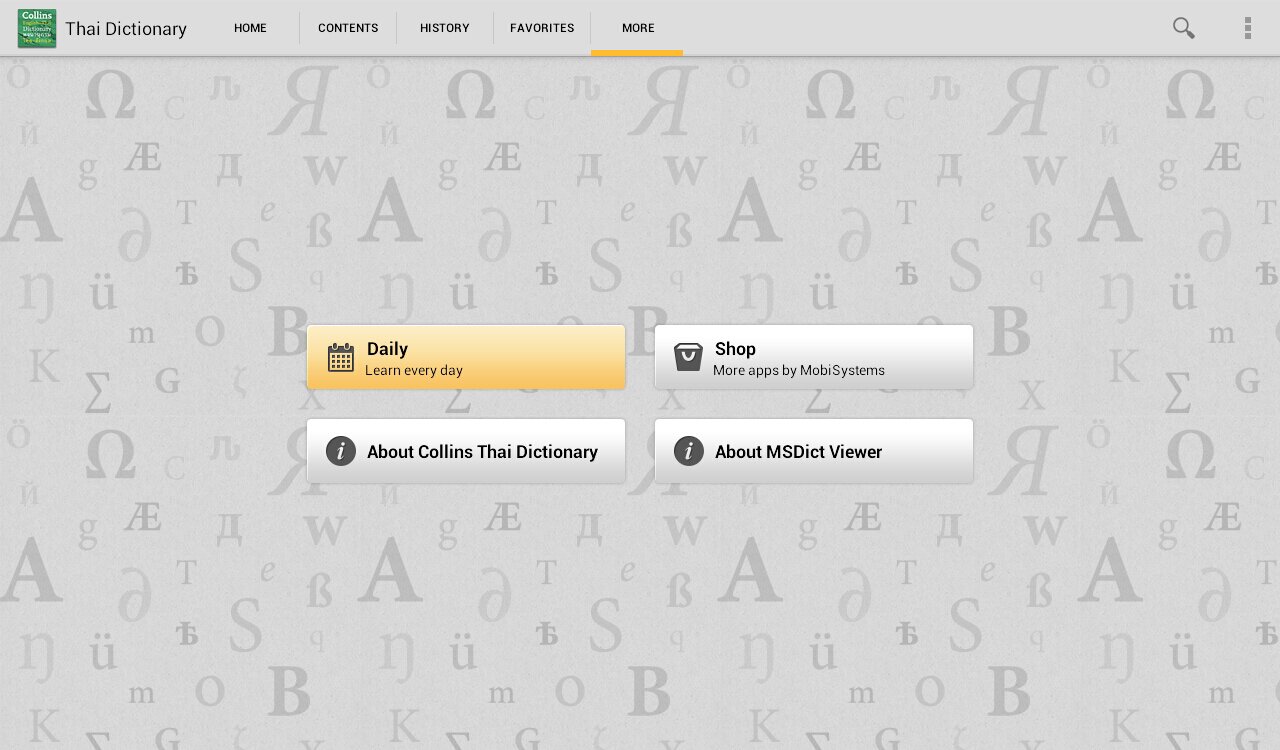Click the Shop title text
The image size is (1280, 750).
point(735,349)
